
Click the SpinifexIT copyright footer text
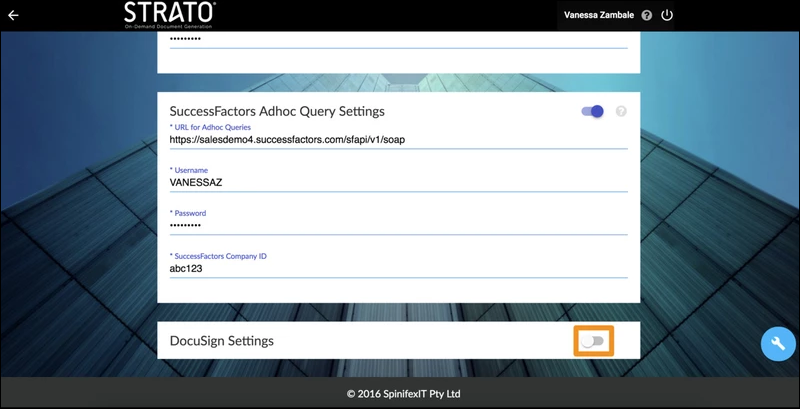tap(404, 393)
